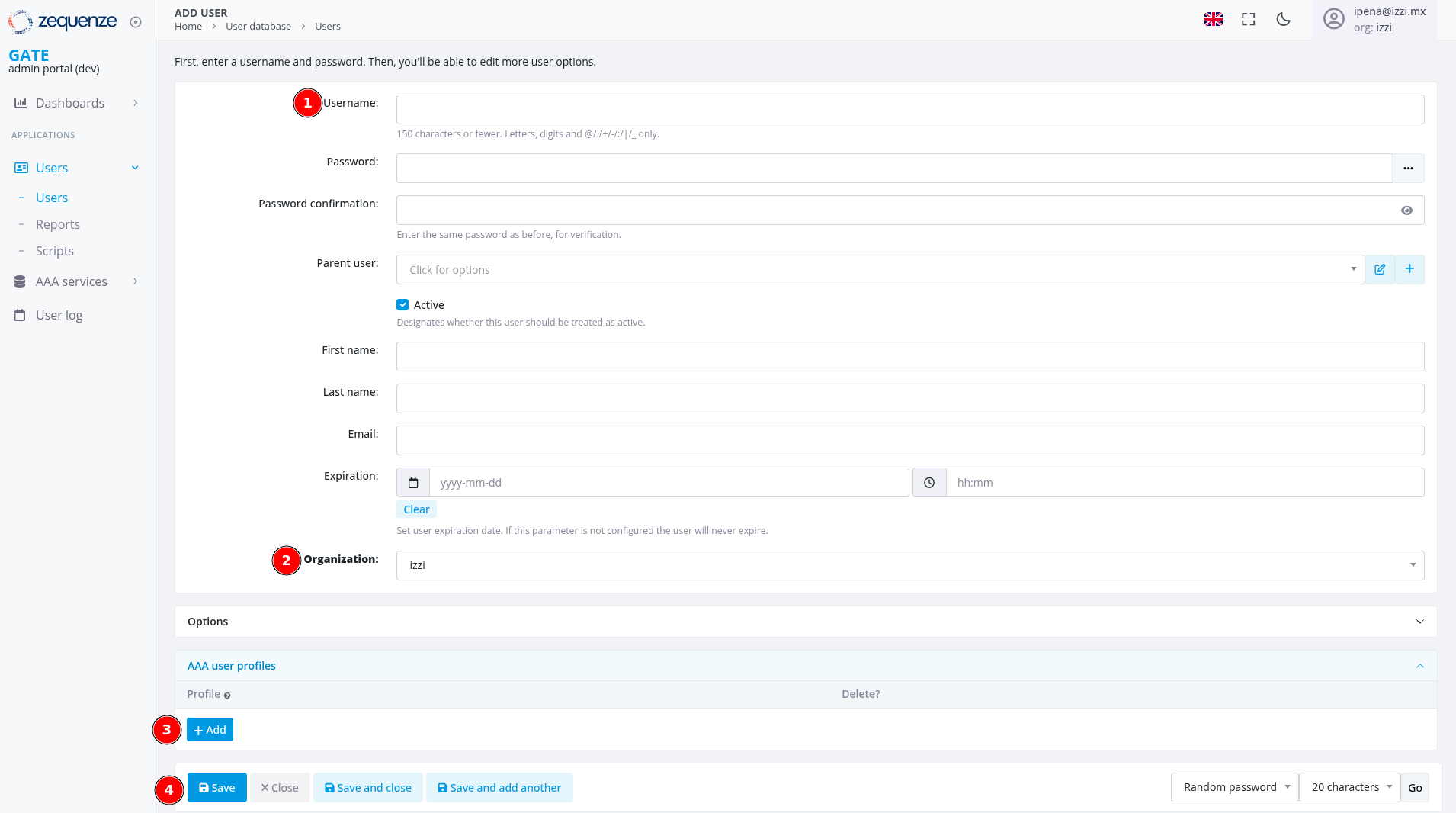
Task: Open the expiration time clock picker
Action: pyautogui.click(x=928, y=483)
